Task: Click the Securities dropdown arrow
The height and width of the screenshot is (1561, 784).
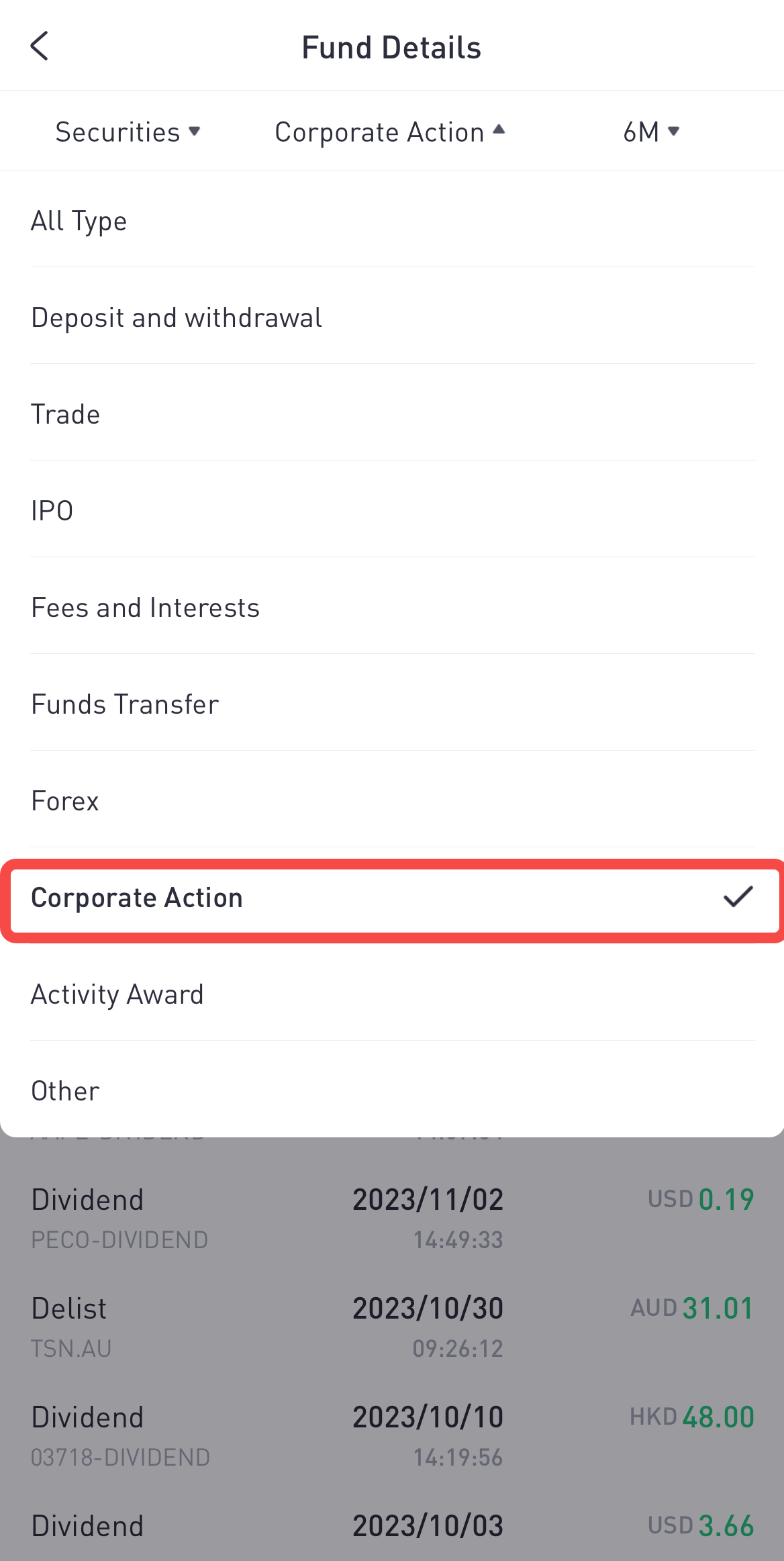Action: click(x=195, y=131)
